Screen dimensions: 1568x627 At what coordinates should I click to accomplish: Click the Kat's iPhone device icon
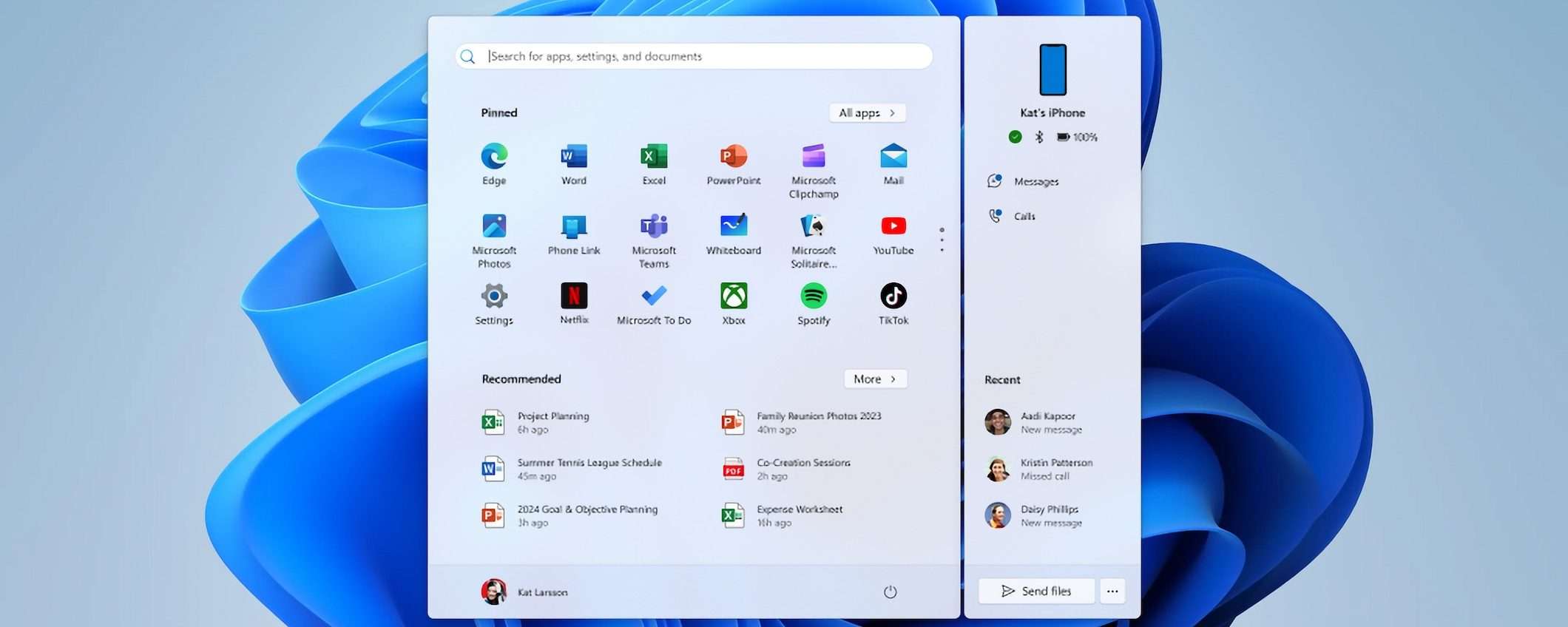(1052, 70)
